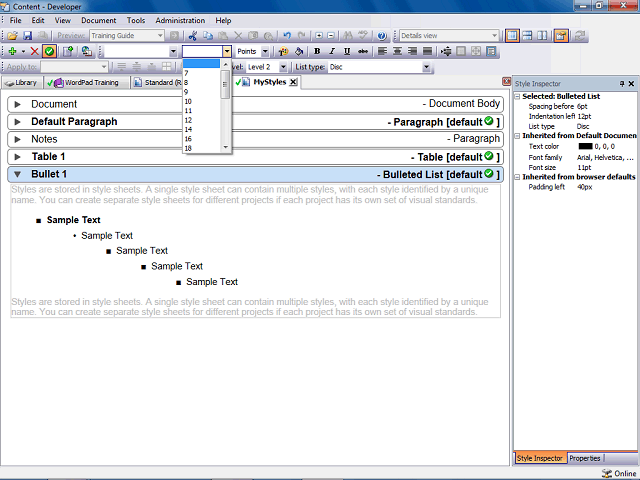This screenshot has height=480, width=640.
Task: Open the Preview Training Guide dropdown
Action: click(x=160, y=36)
